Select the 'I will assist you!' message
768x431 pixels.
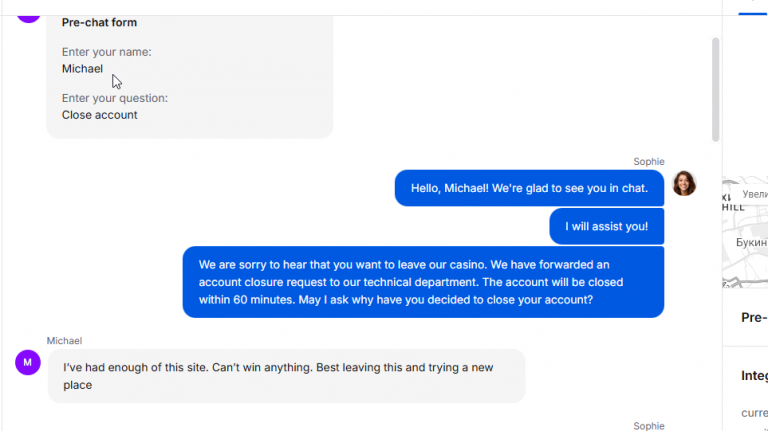(606, 226)
